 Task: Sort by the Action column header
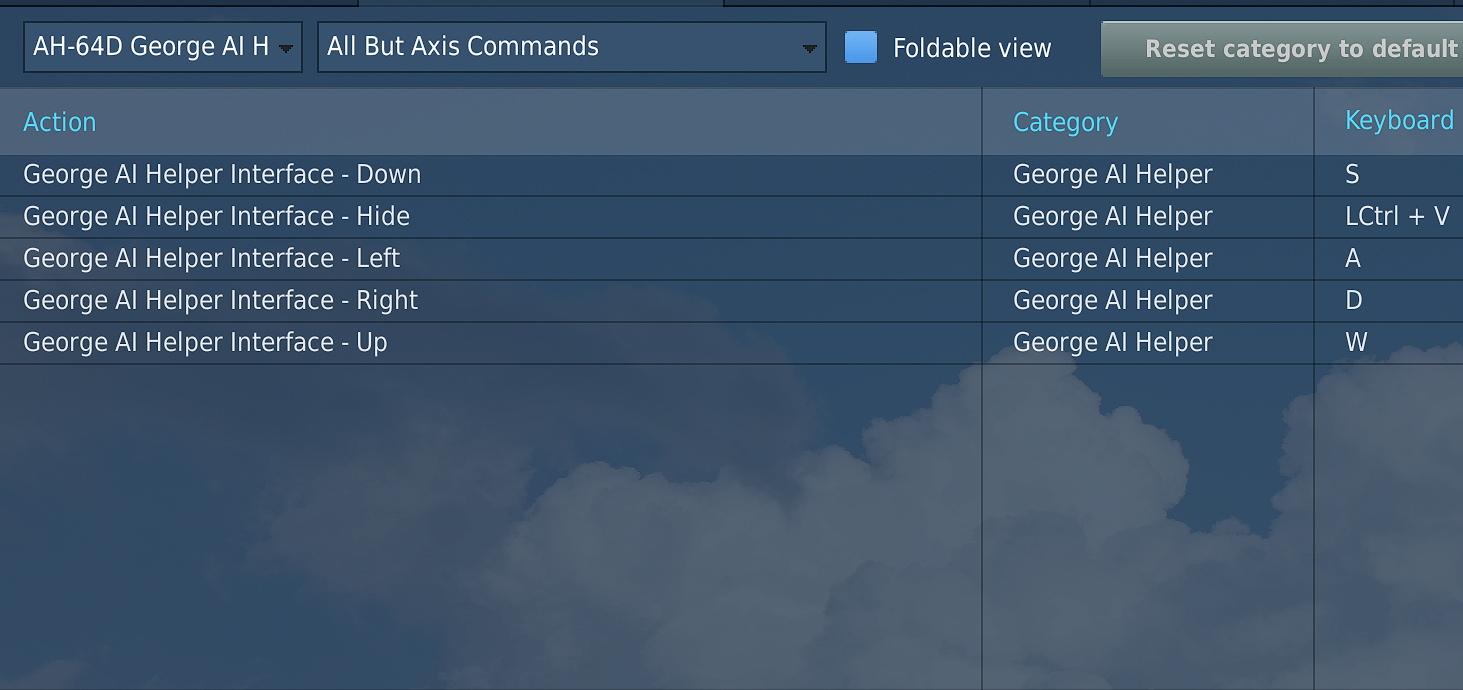tap(60, 122)
